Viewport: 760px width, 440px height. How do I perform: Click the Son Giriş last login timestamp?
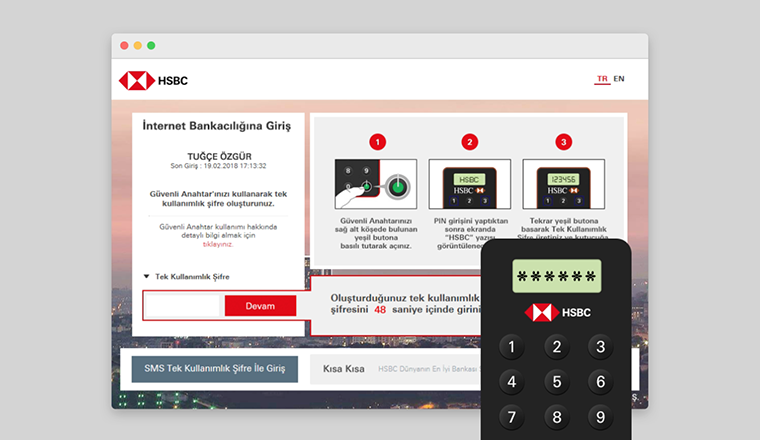pyautogui.click(x=218, y=166)
